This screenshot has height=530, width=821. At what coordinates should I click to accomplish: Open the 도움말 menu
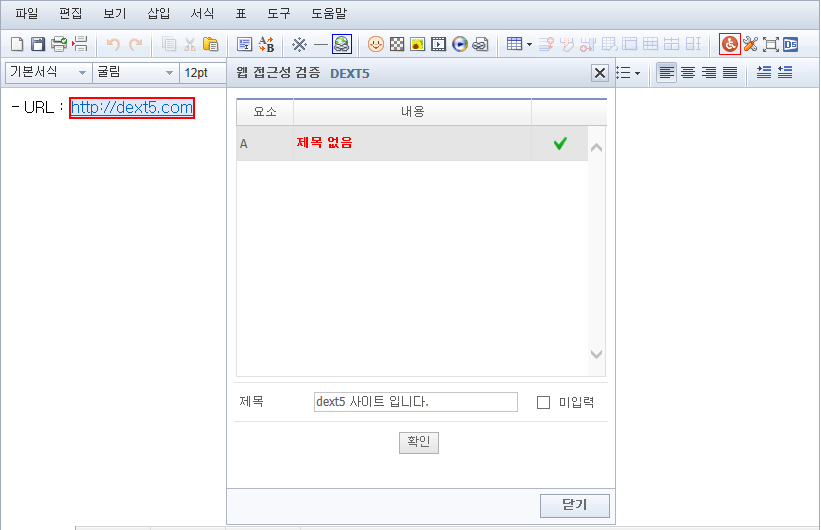pyautogui.click(x=329, y=14)
